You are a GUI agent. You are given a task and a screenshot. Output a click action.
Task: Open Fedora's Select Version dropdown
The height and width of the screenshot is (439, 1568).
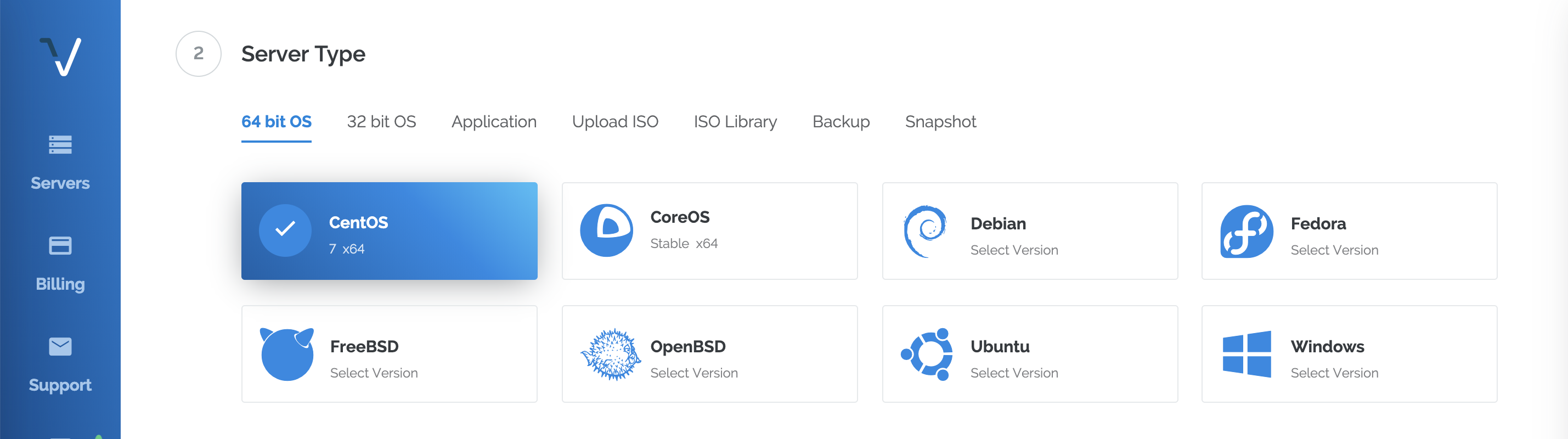click(x=1334, y=250)
